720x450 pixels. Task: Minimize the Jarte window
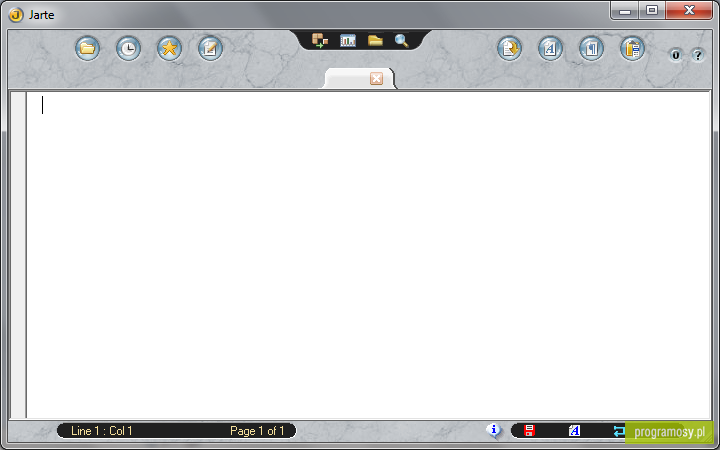[x=625, y=11]
